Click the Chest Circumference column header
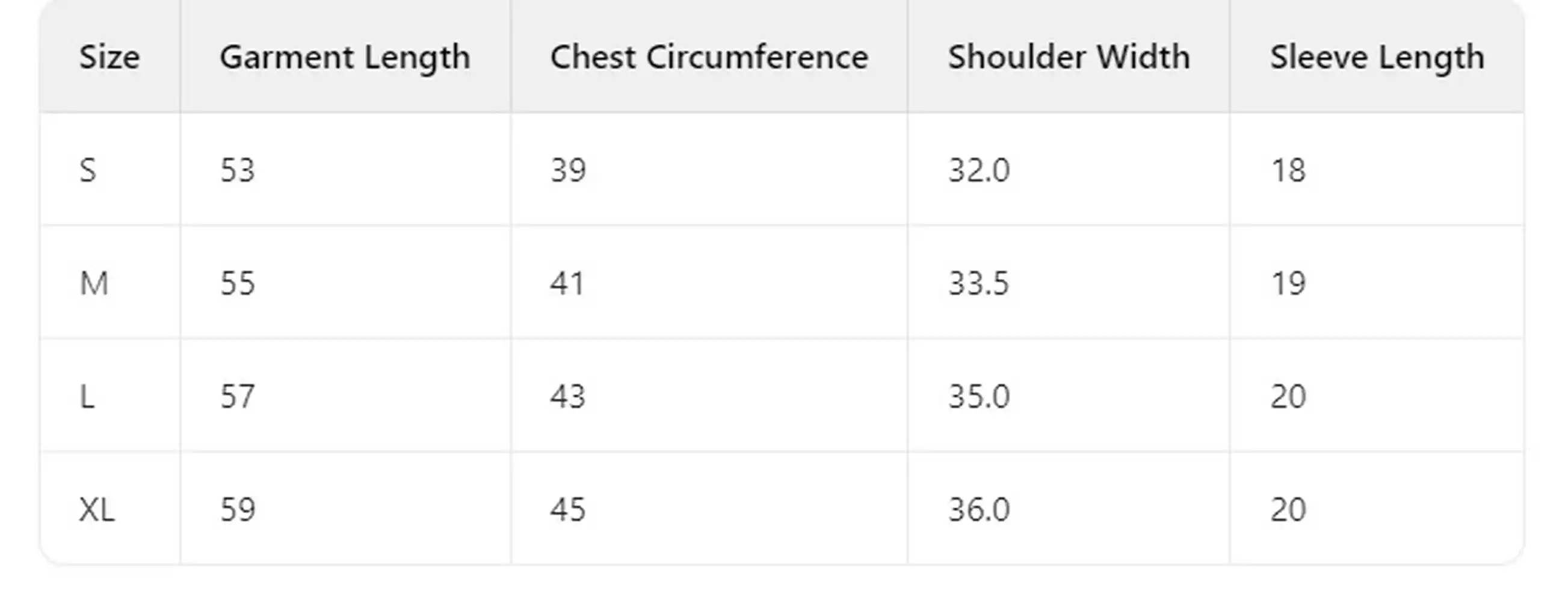 709,57
